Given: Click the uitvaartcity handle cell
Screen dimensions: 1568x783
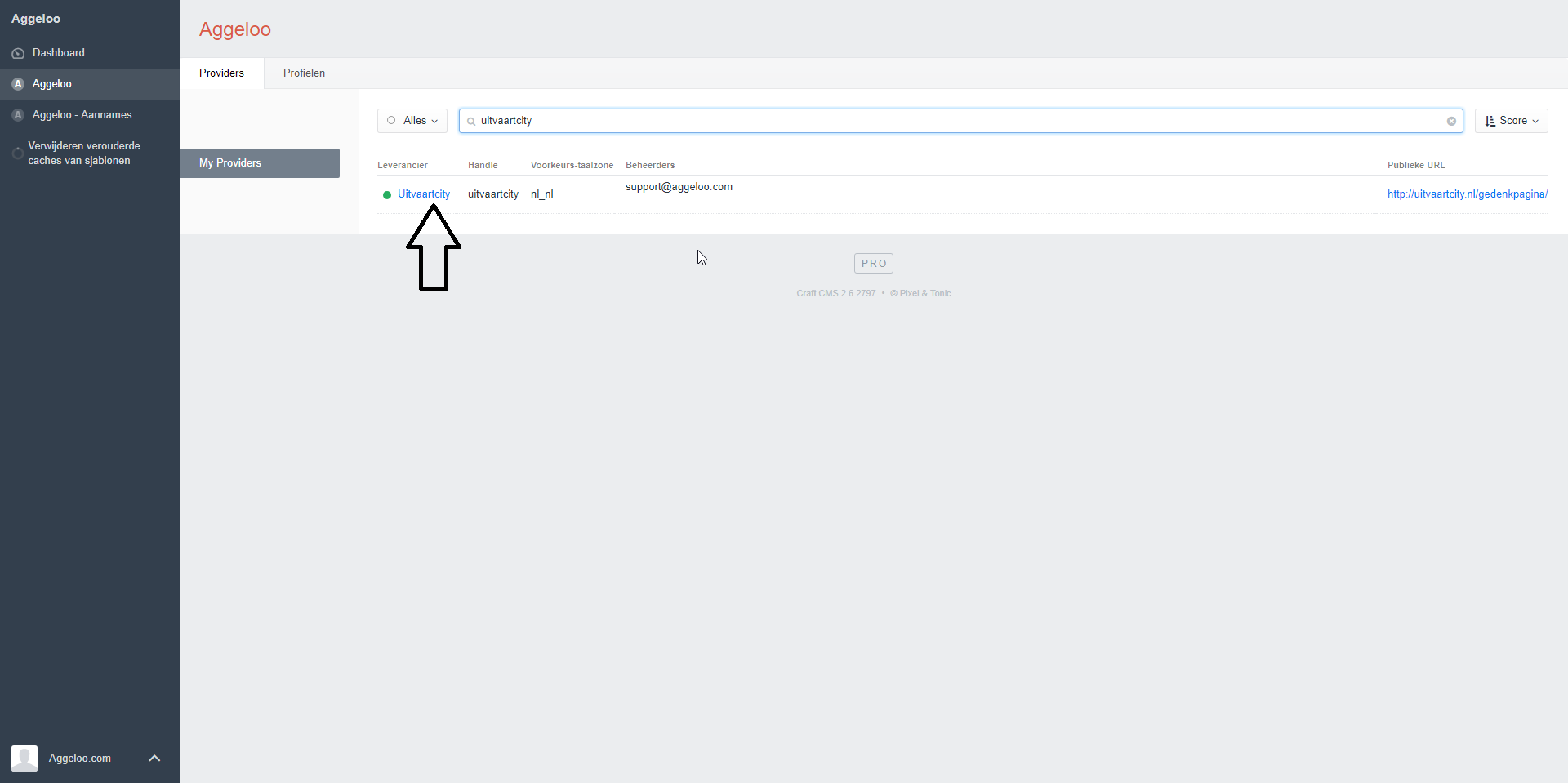Looking at the screenshot, I should click(x=493, y=194).
